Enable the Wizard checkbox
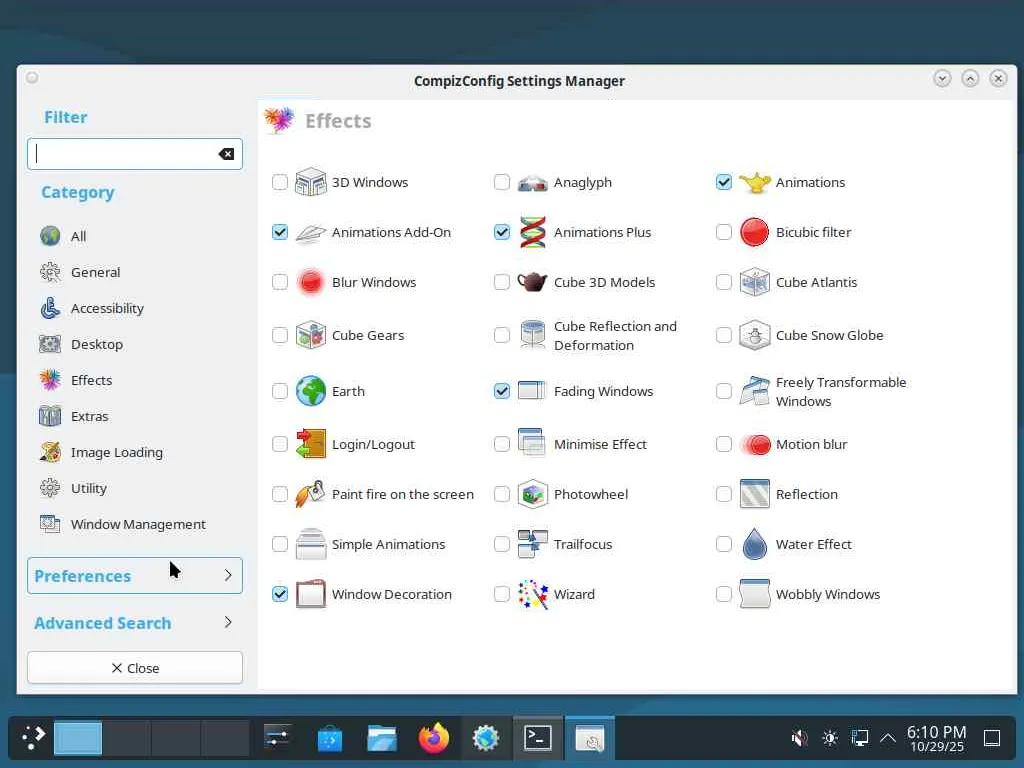Image resolution: width=1024 pixels, height=768 pixels. pos(502,594)
